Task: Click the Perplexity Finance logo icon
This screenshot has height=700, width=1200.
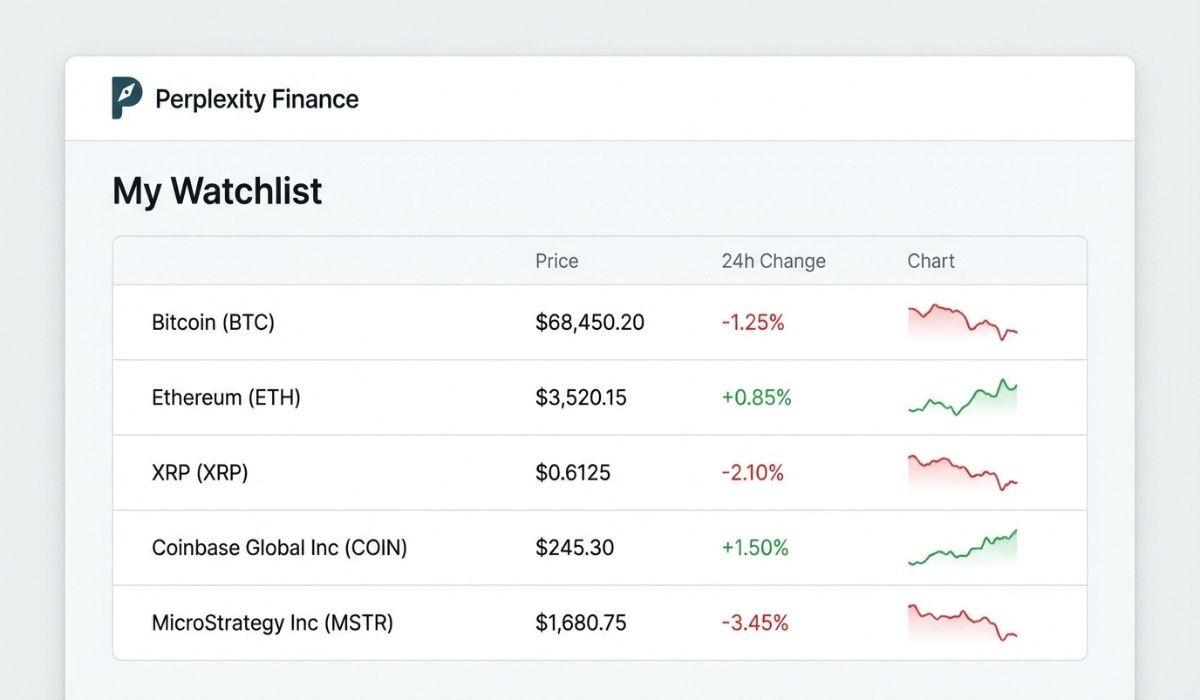Action: point(124,98)
